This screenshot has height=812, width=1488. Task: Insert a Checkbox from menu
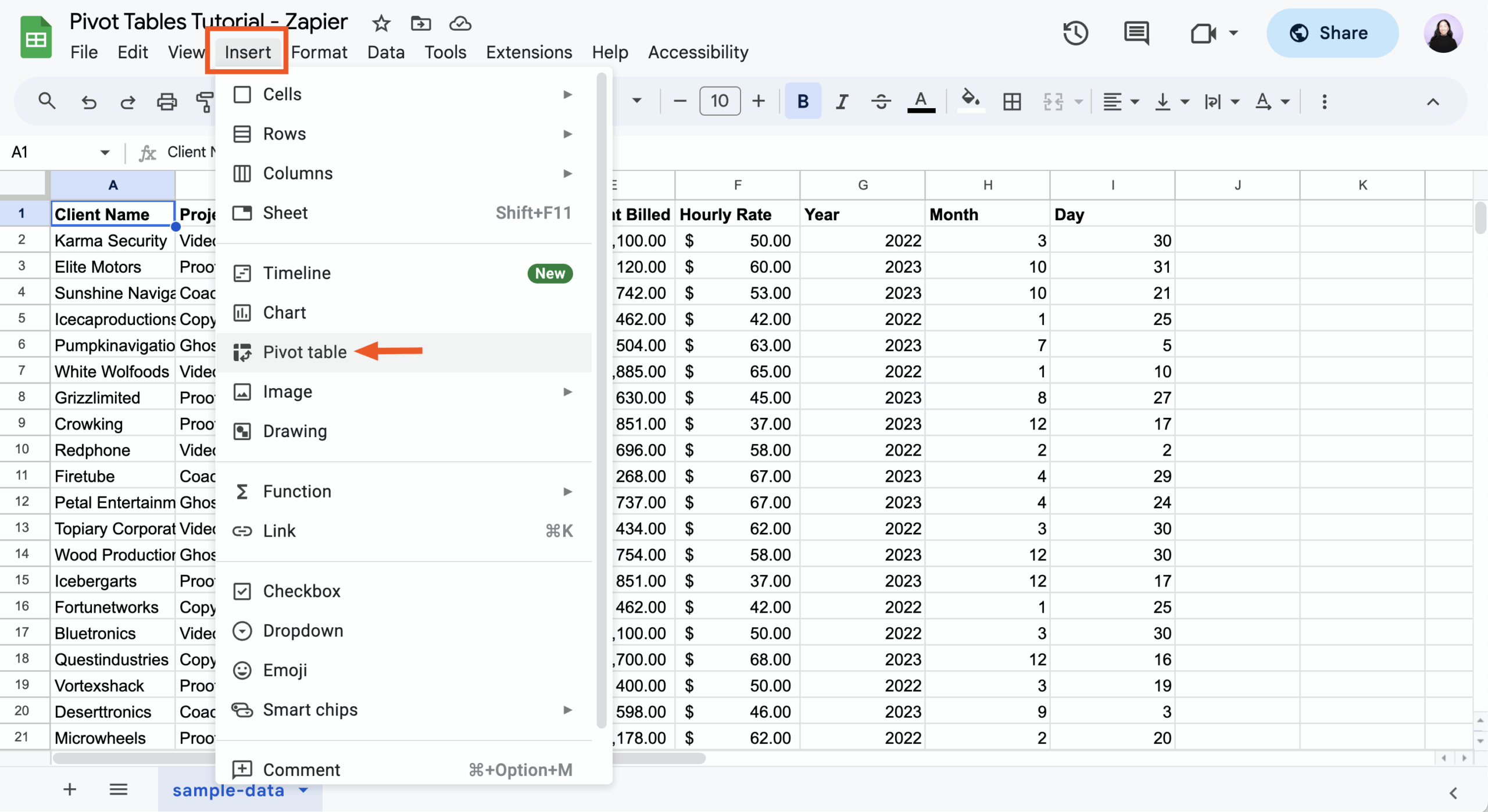pyautogui.click(x=301, y=591)
